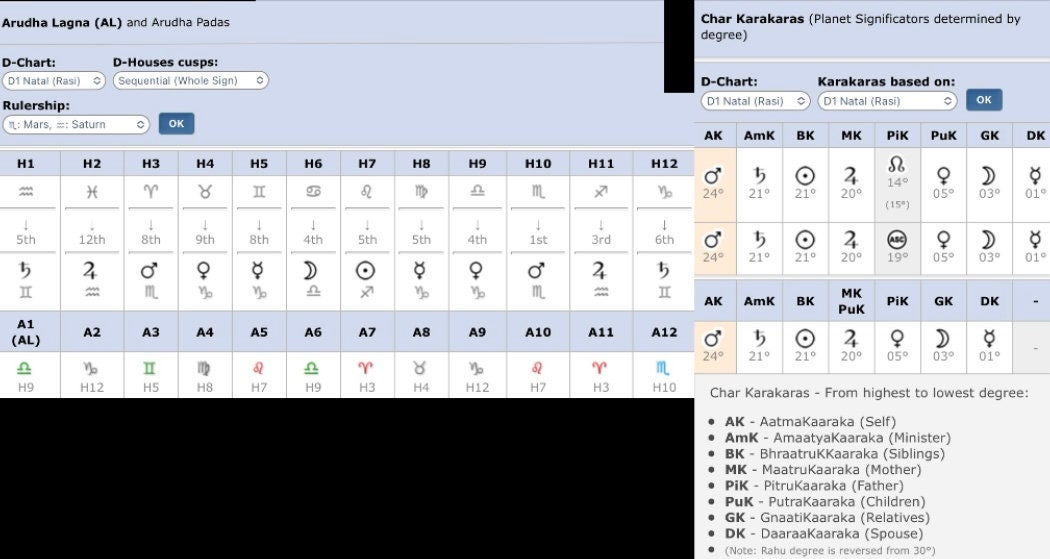Image resolution: width=1050 pixels, height=559 pixels.
Task: Click Mercury planet symbol in H5 column
Action: [259, 270]
